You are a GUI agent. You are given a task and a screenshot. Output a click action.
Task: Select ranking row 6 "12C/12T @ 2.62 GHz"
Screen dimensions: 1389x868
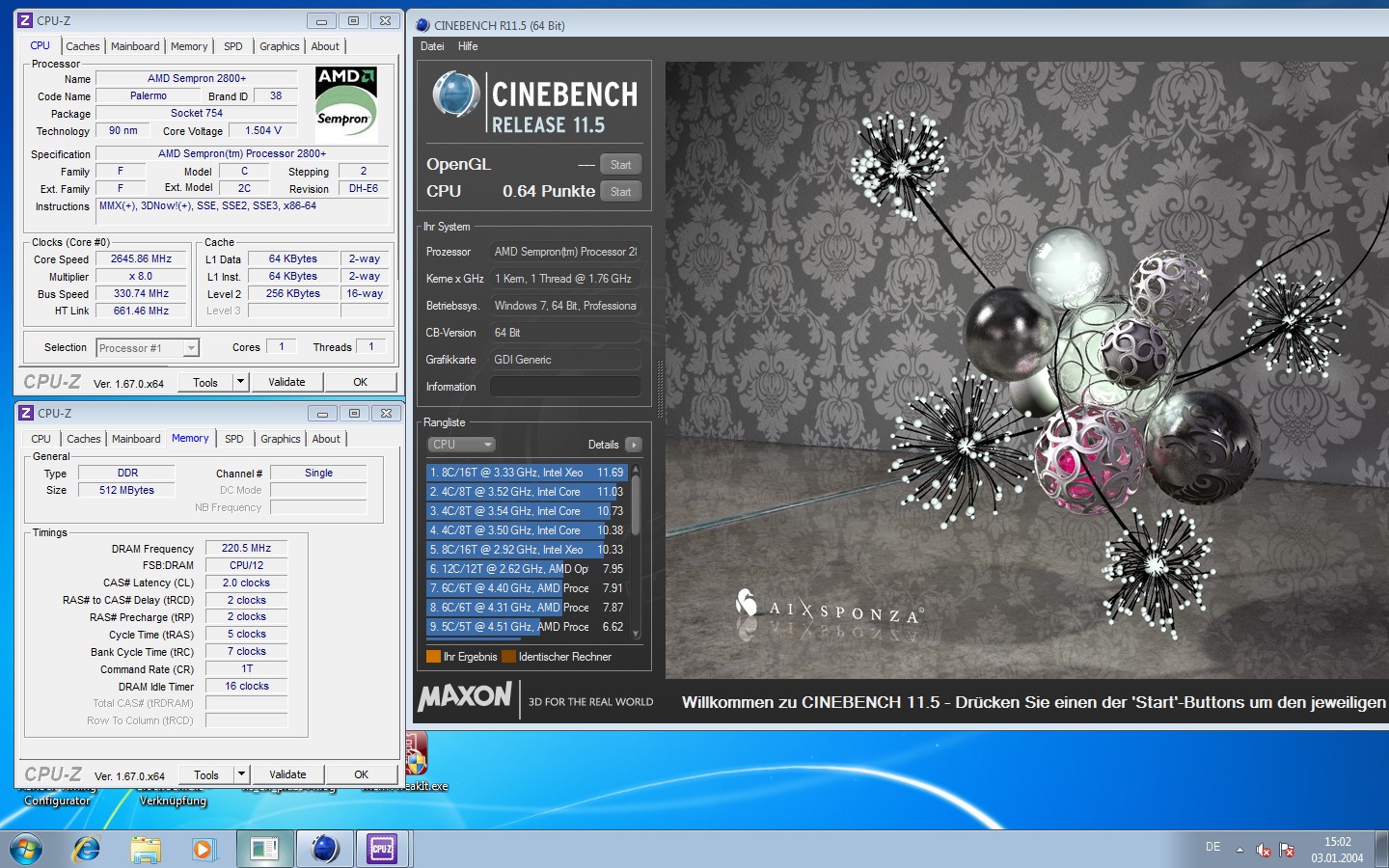[527, 569]
